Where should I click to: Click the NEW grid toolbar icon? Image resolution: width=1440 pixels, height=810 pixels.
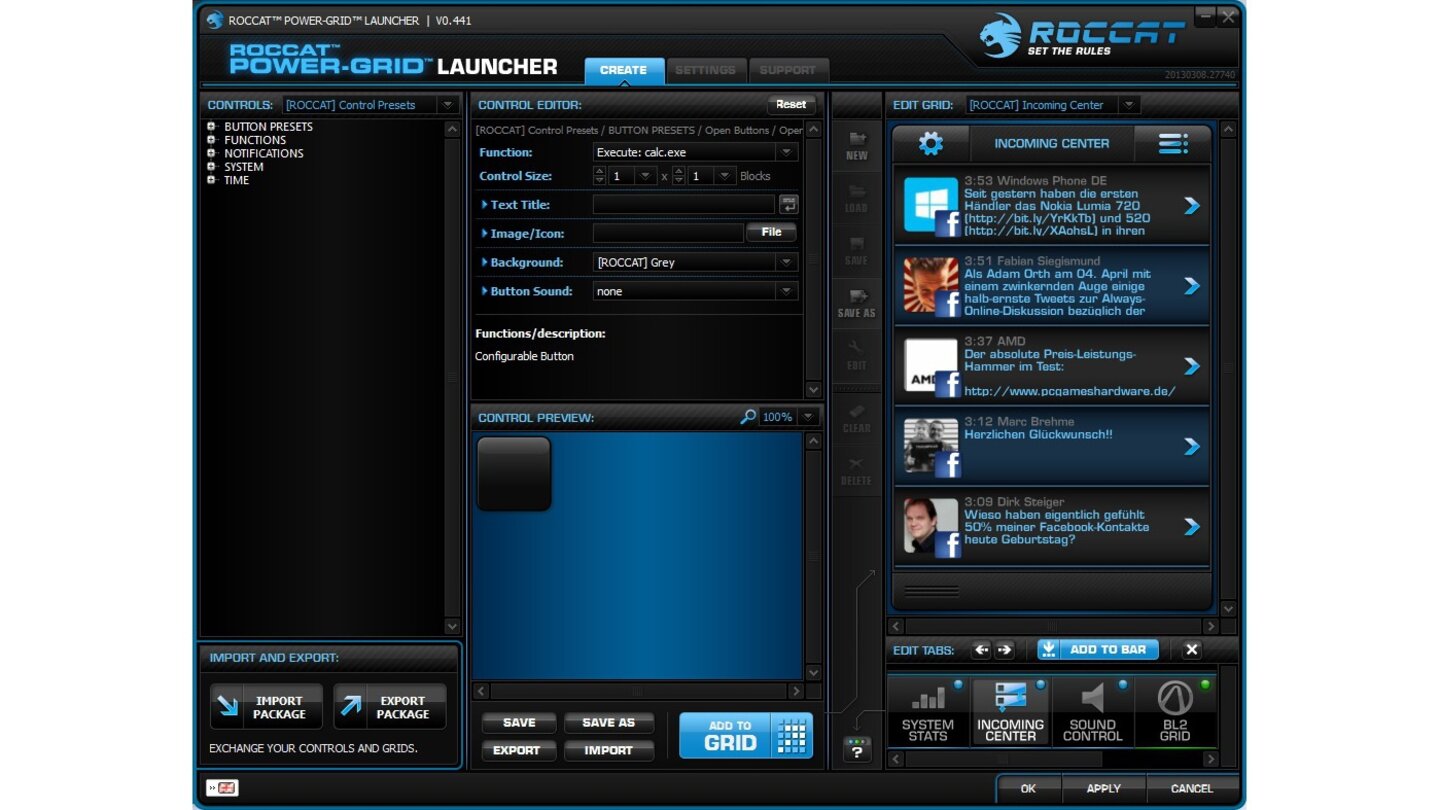(856, 146)
